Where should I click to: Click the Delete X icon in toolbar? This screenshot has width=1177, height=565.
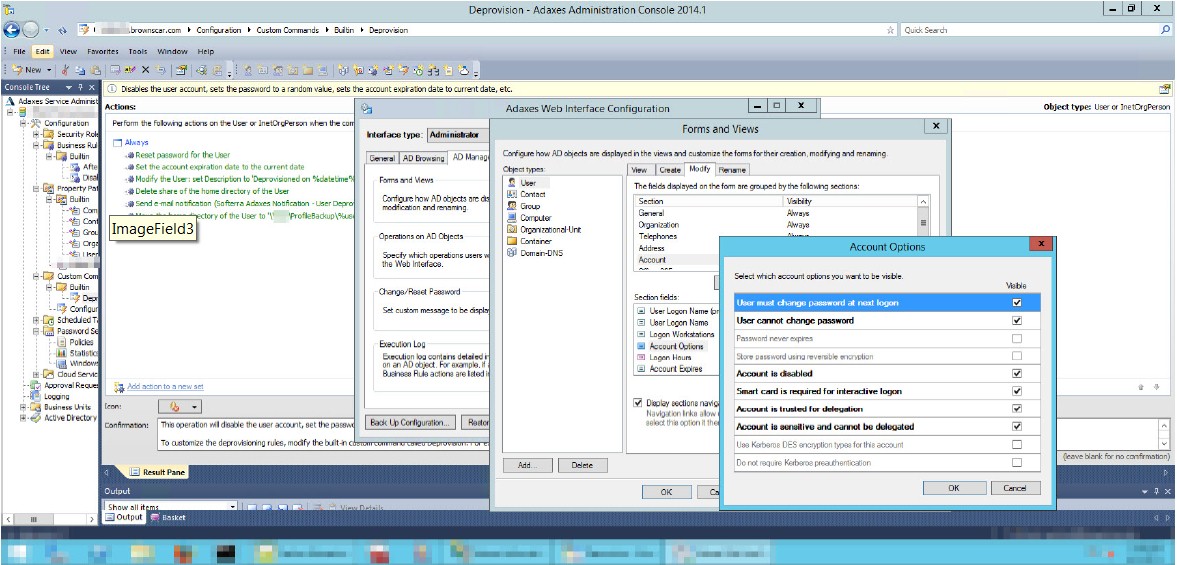145,70
